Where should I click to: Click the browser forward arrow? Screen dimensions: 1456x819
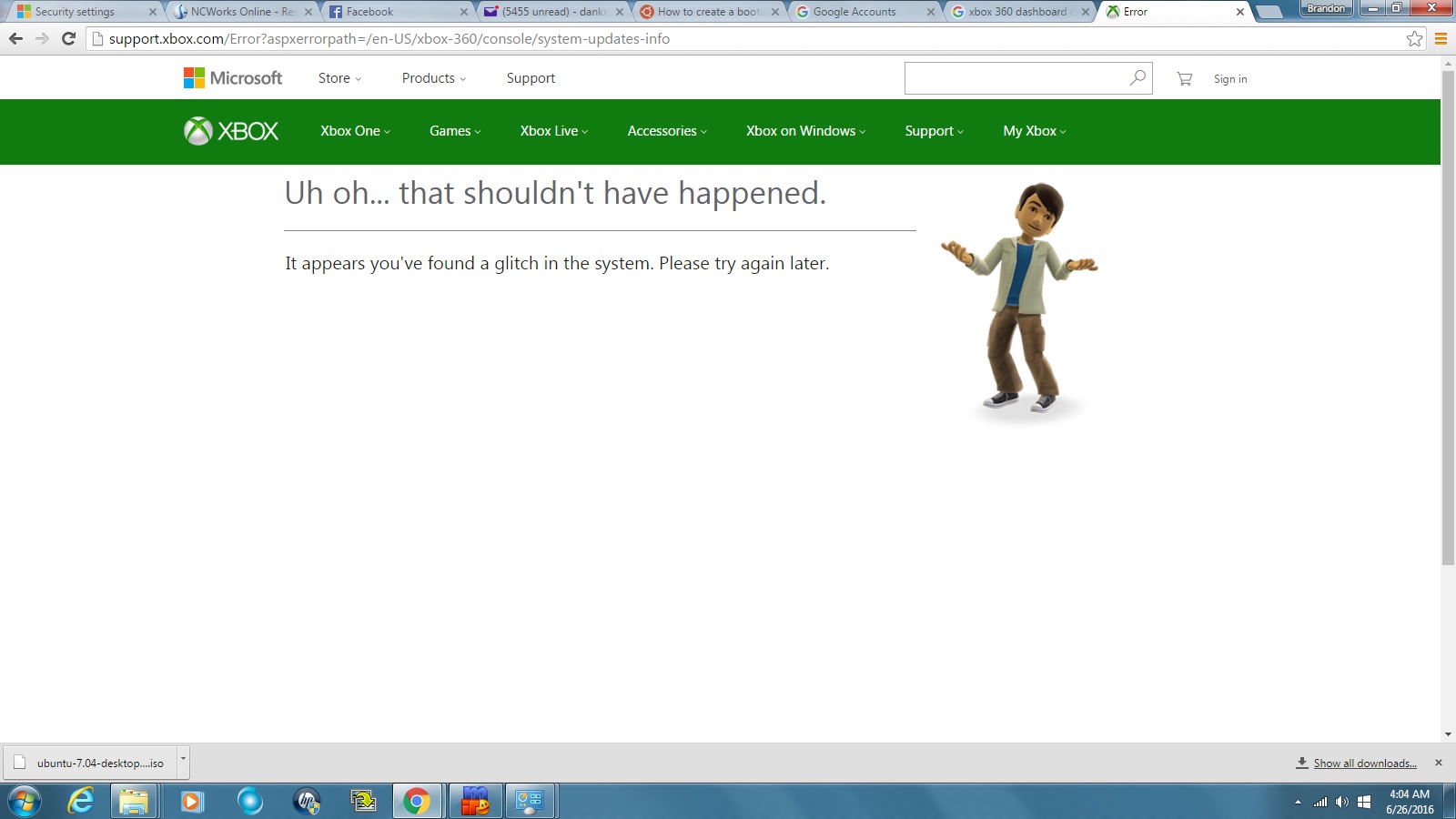tap(42, 38)
